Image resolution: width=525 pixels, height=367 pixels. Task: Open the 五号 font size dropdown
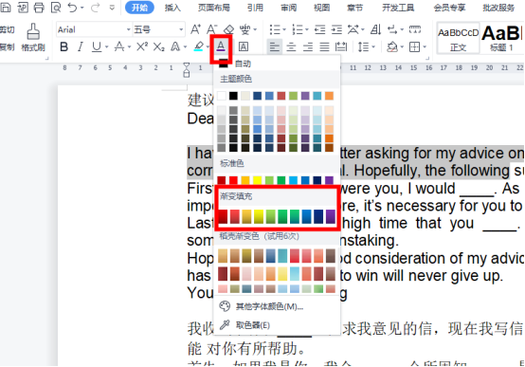pos(181,30)
